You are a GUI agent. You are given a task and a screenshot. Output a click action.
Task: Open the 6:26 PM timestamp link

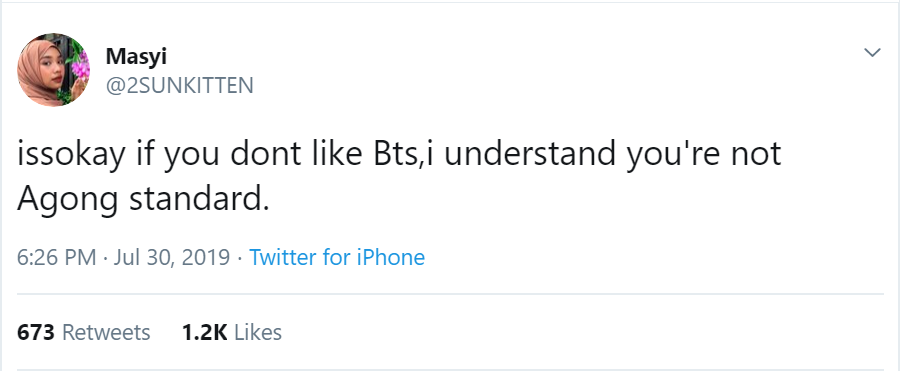tap(56, 257)
